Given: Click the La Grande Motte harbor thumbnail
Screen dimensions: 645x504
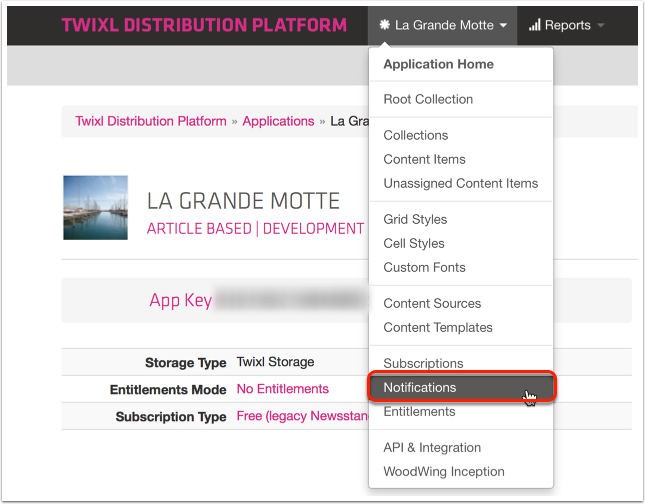Looking at the screenshot, I should 95,208.
